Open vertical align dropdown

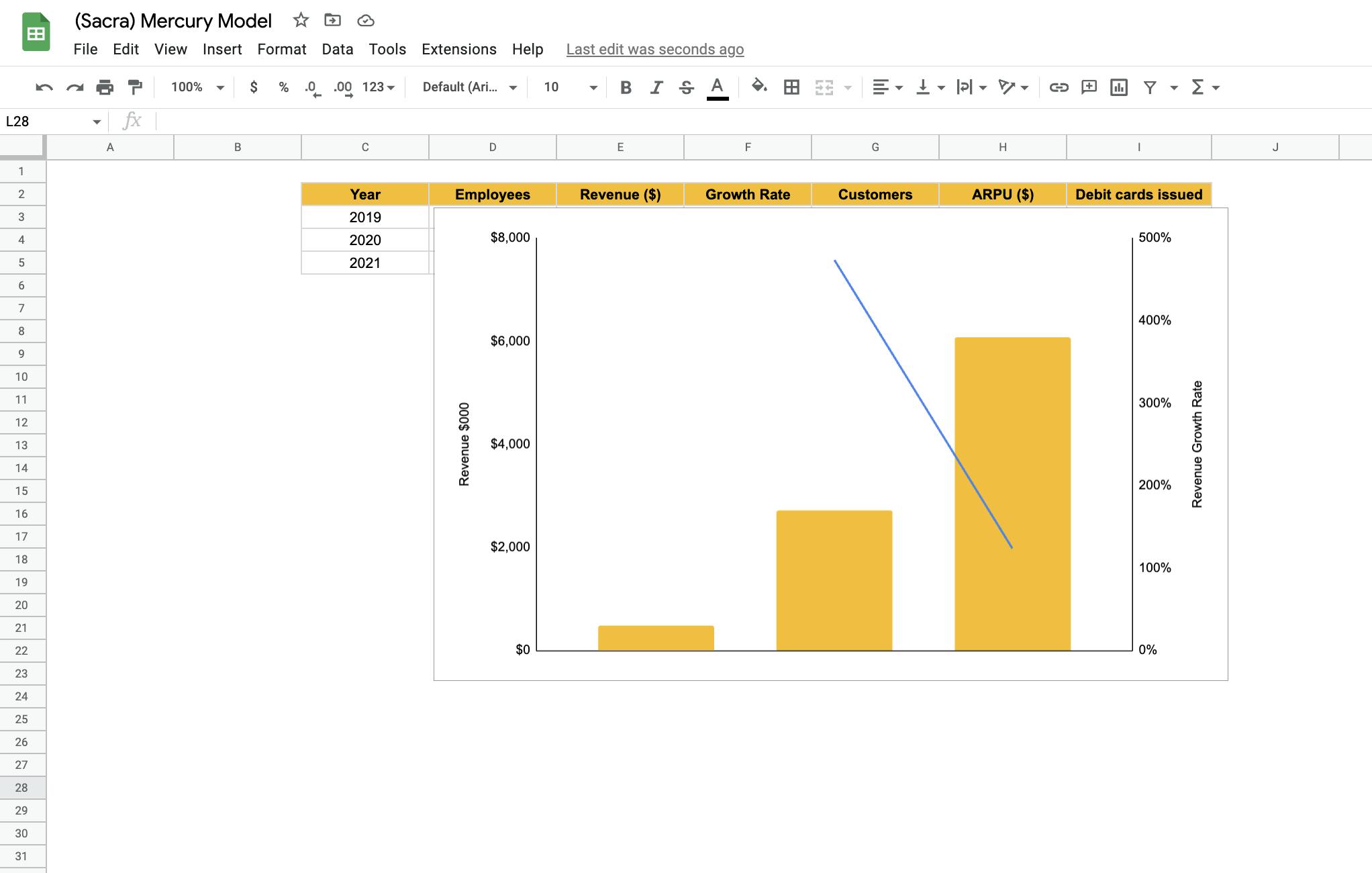pos(930,87)
